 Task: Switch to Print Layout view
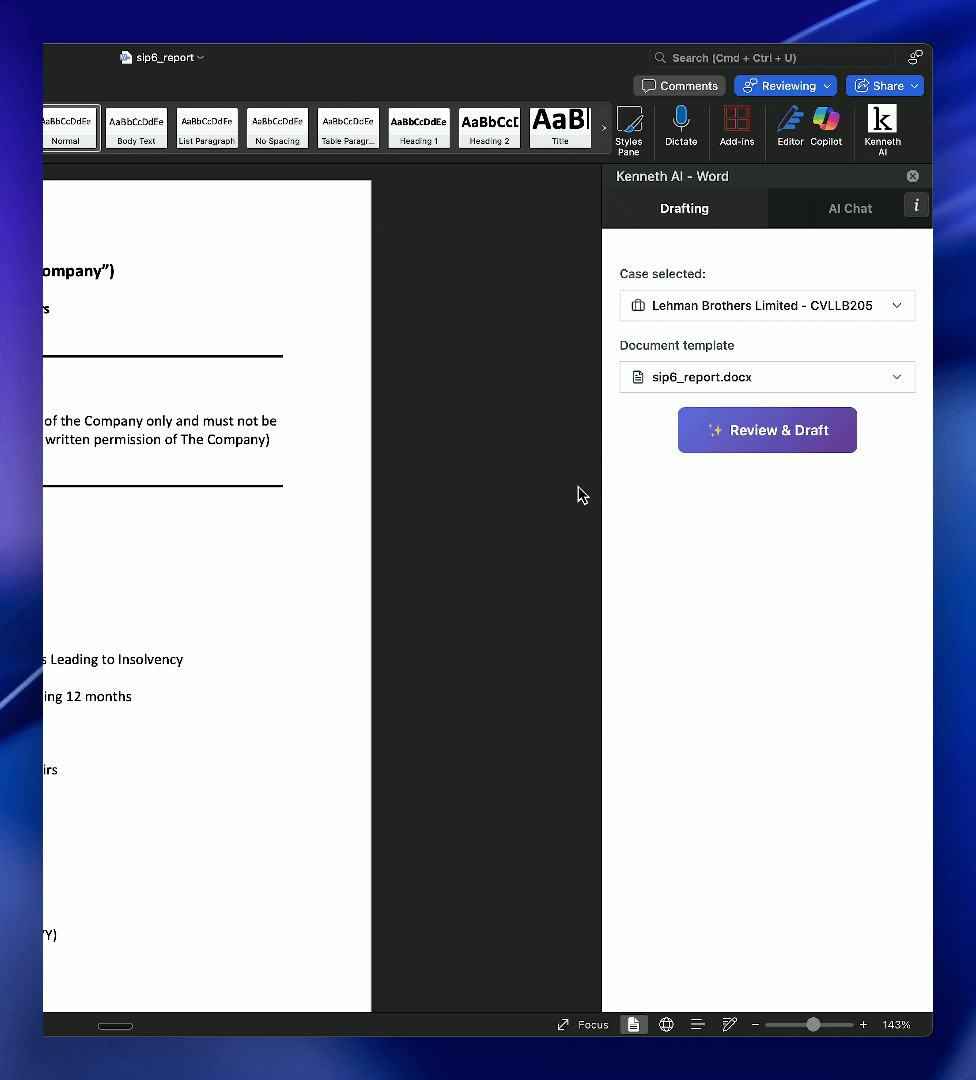point(633,1024)
